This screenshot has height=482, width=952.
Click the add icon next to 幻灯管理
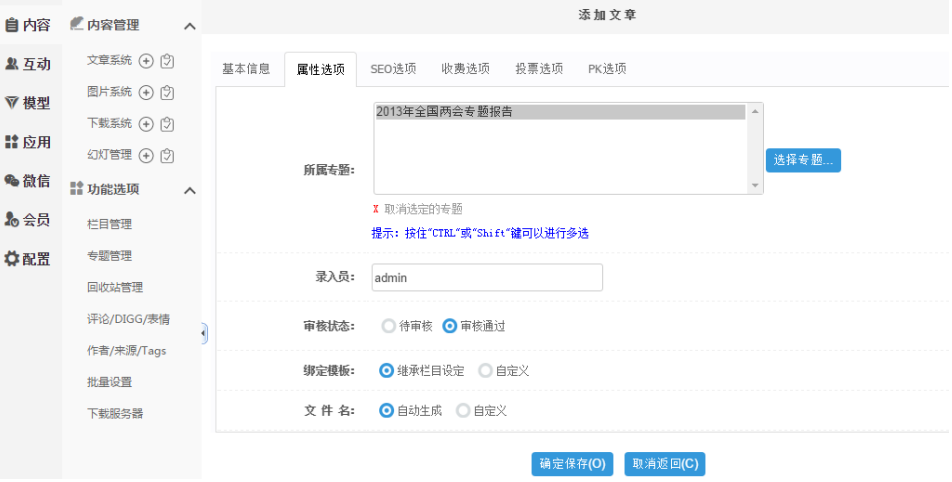click(146, 155)
